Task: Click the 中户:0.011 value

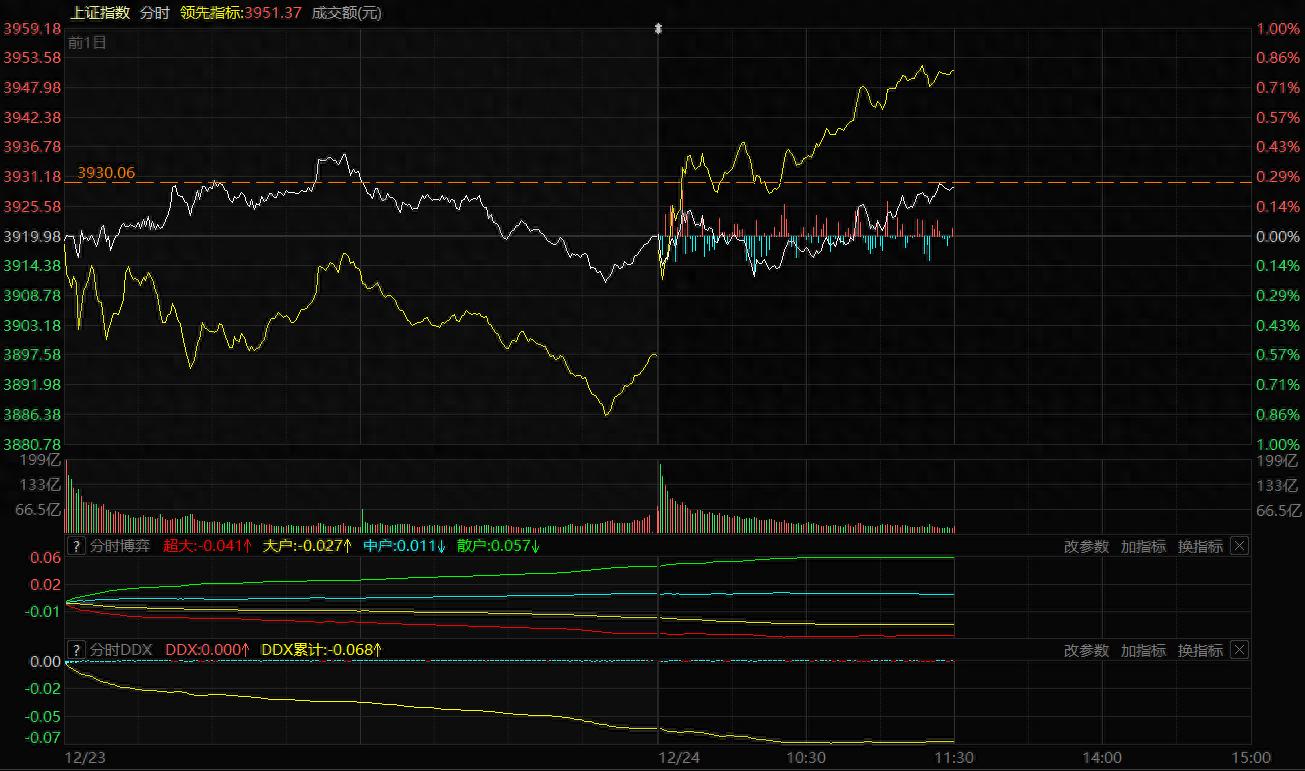Action: coord(405,547)
